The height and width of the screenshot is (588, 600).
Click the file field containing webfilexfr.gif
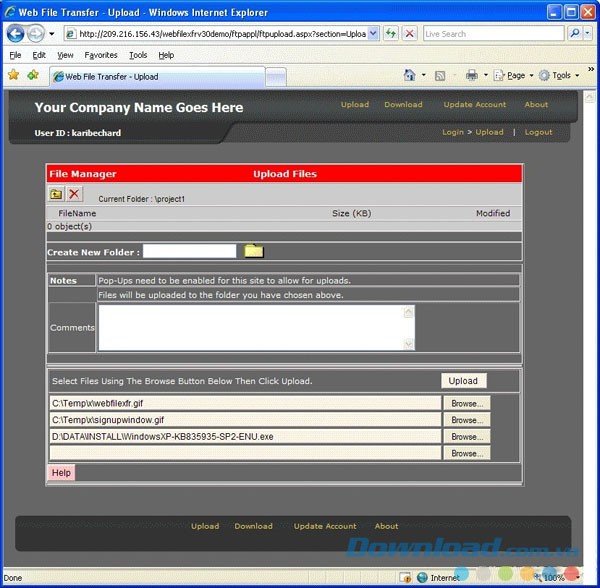point(245,403)
